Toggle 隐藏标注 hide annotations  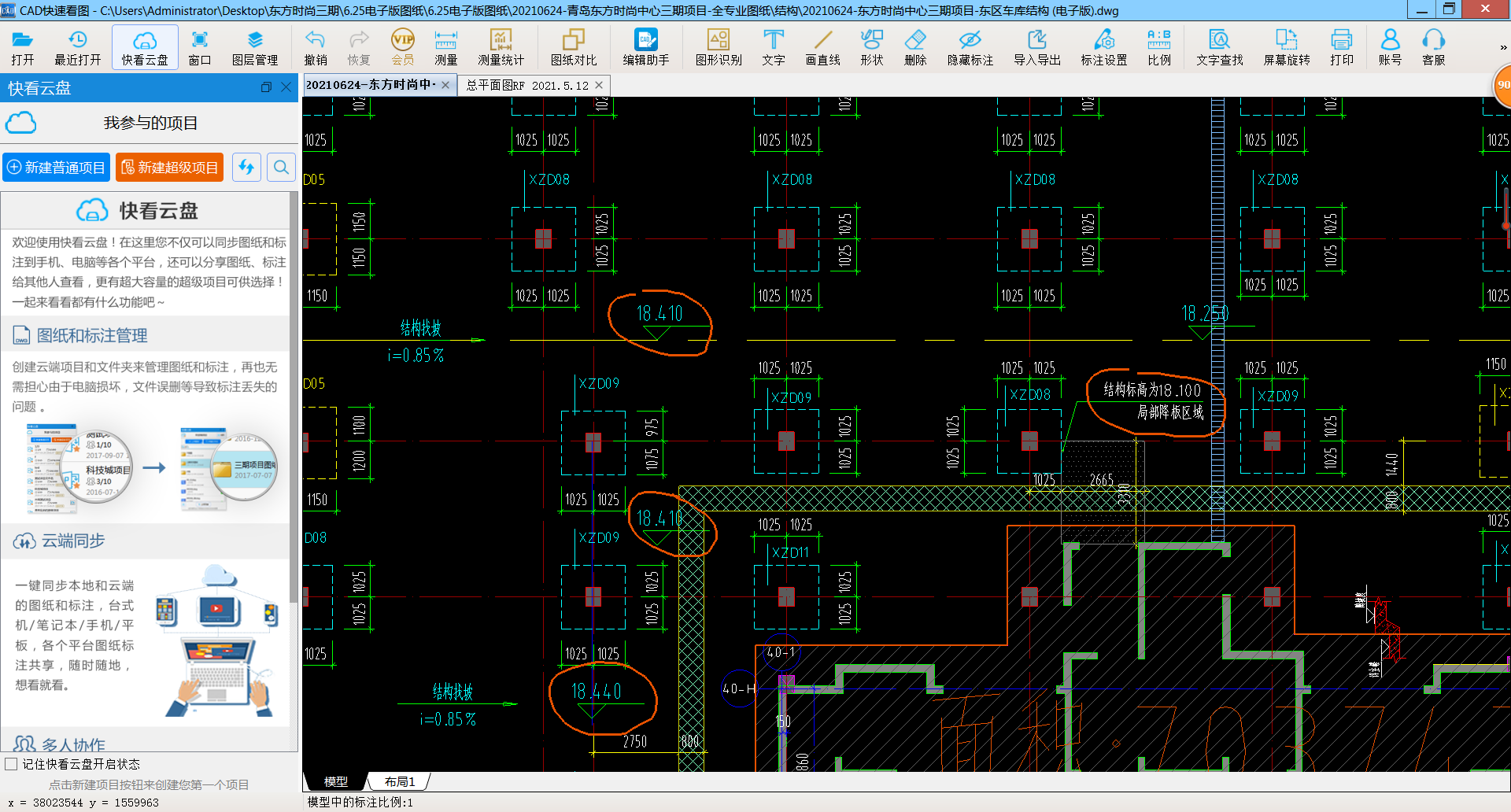click(x=970, y=47)
